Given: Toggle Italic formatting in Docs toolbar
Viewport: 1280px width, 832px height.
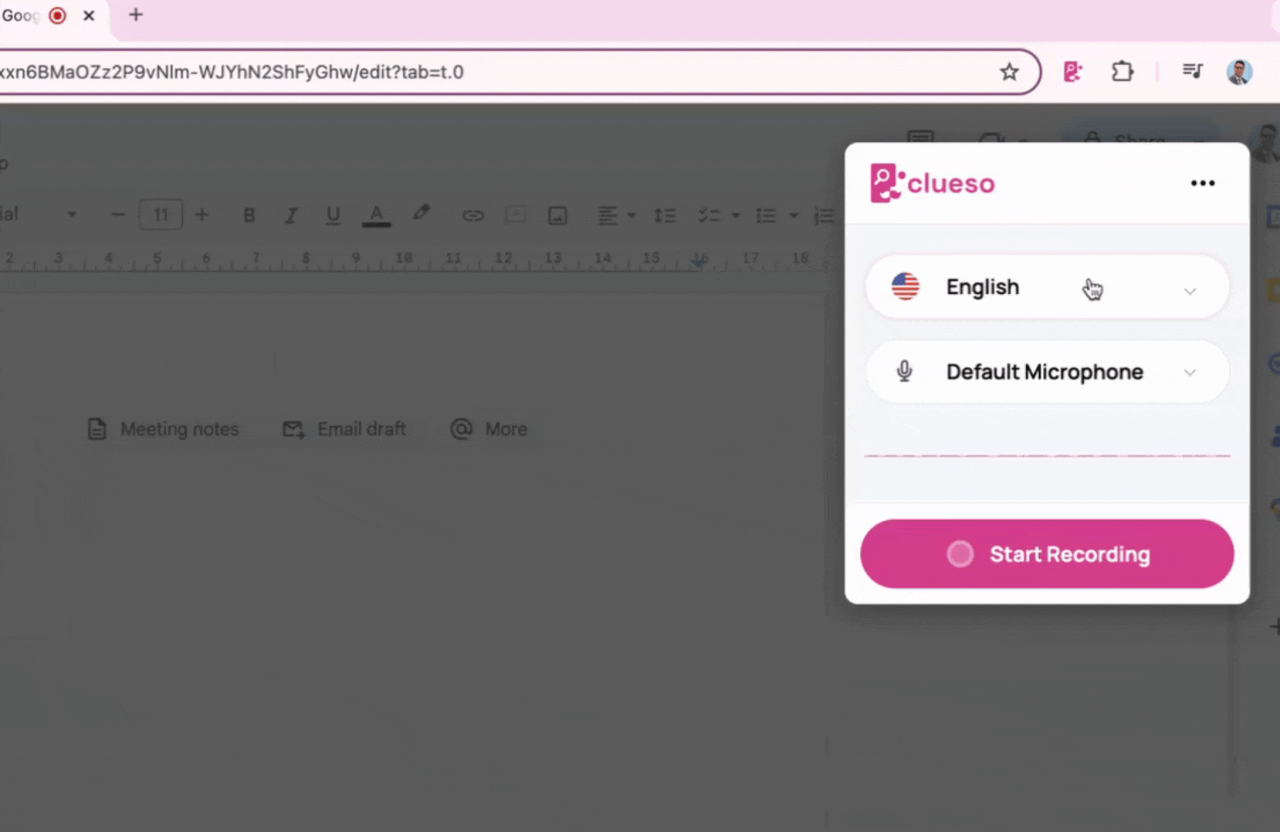Looking at the screenshot, I should [291, 215].
